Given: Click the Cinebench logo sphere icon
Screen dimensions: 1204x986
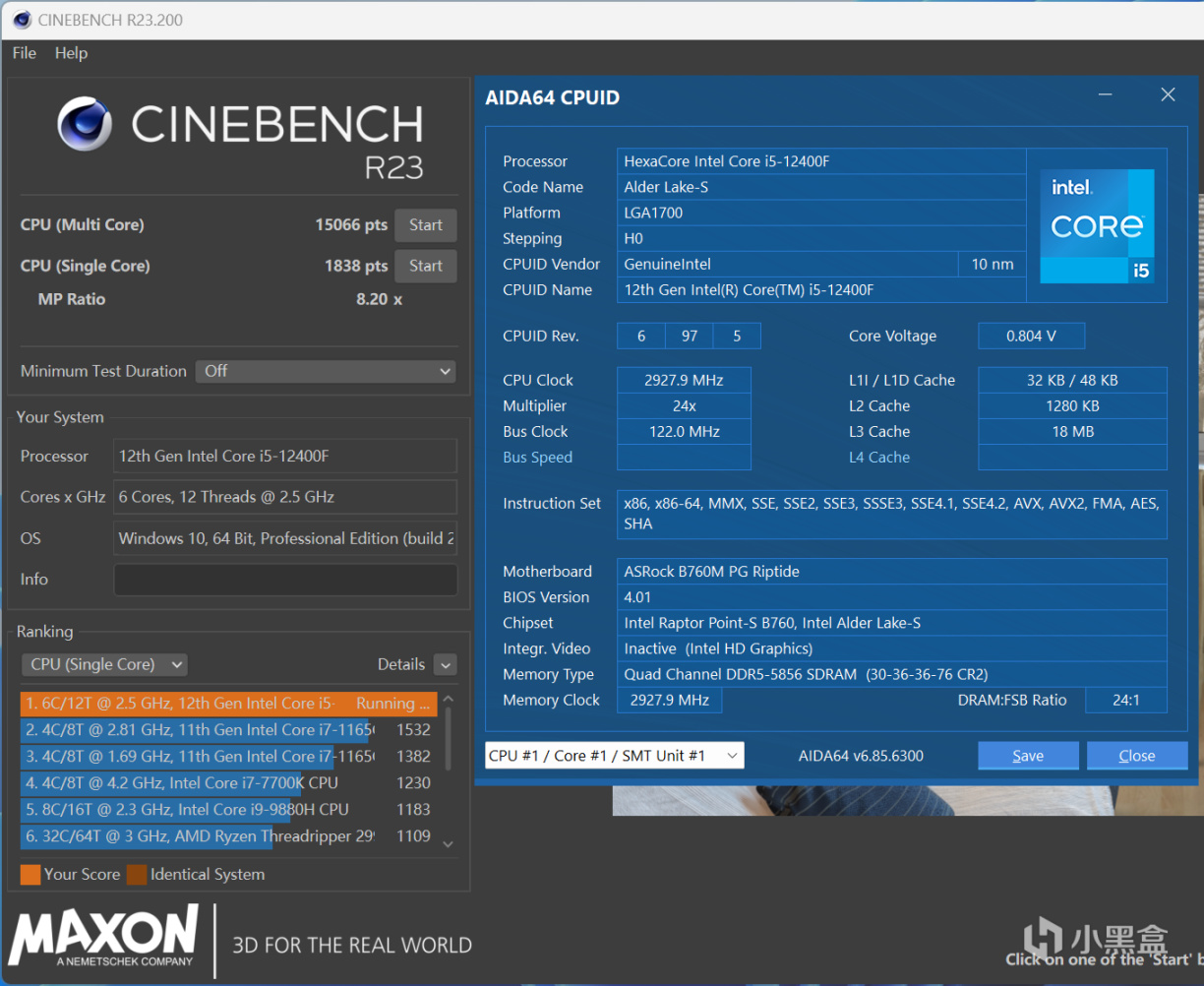Looking at the screenshot, I should 85,124.
